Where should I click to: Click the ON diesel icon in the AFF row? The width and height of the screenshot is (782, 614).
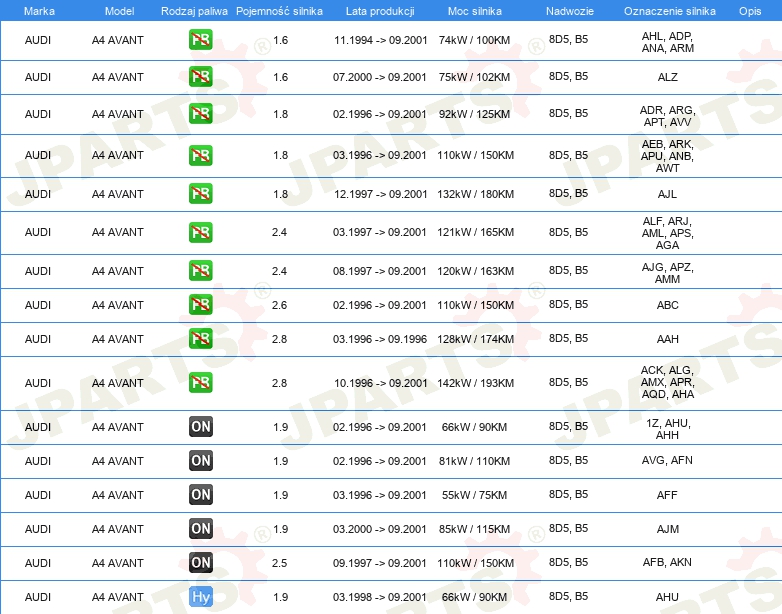[x=200, y=494]
